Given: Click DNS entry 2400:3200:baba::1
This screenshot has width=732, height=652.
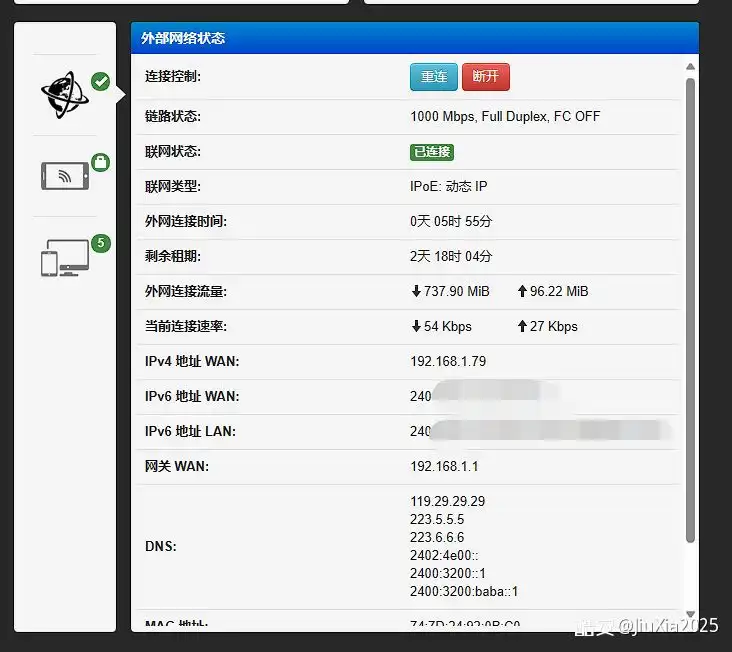Looking at the screenshot, I should 464,591.
